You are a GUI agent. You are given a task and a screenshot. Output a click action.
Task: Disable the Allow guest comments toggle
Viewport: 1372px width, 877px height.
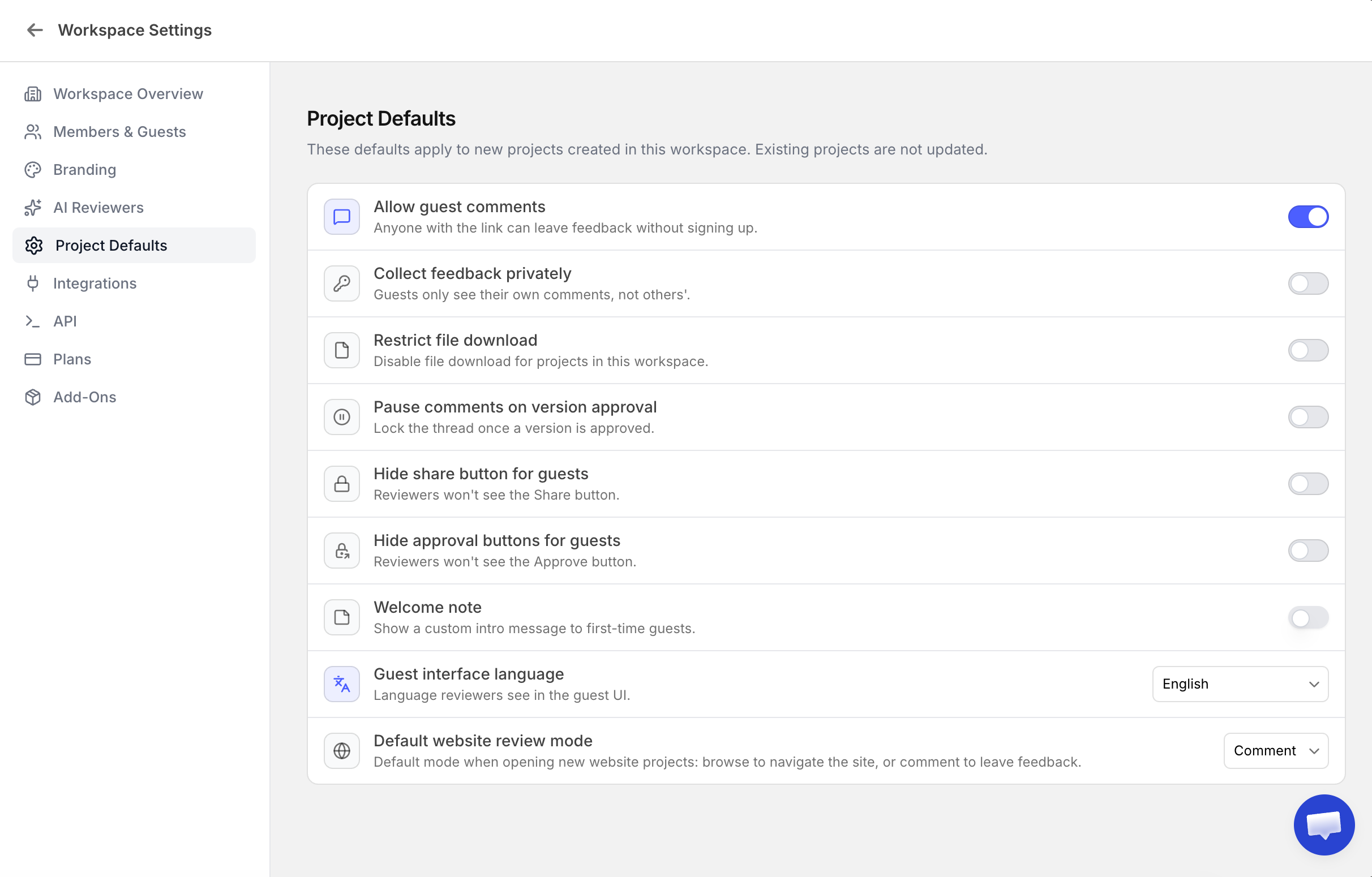click(1308, 217)
